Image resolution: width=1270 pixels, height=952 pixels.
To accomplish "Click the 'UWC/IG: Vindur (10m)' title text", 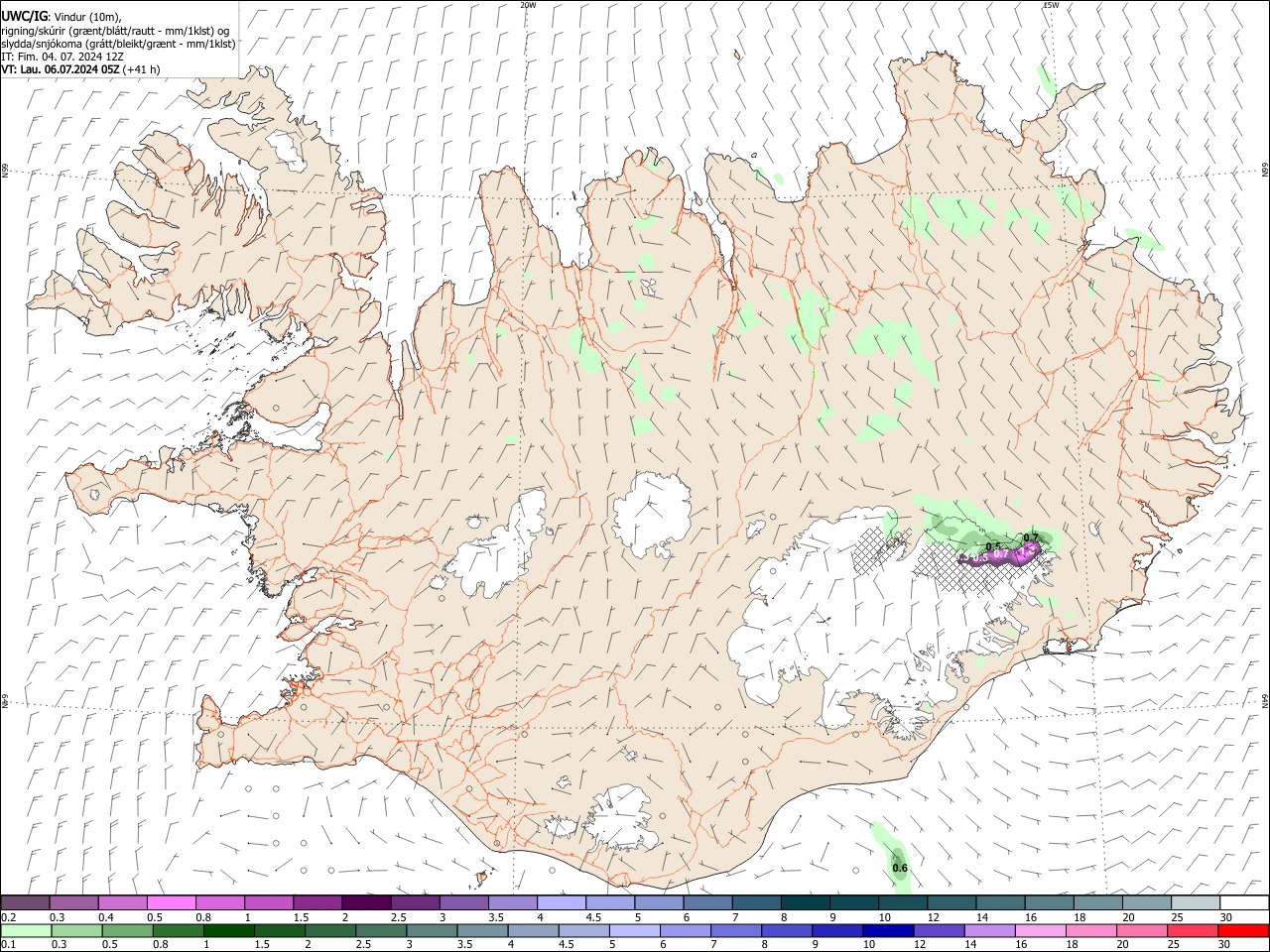I will point(62,16).
